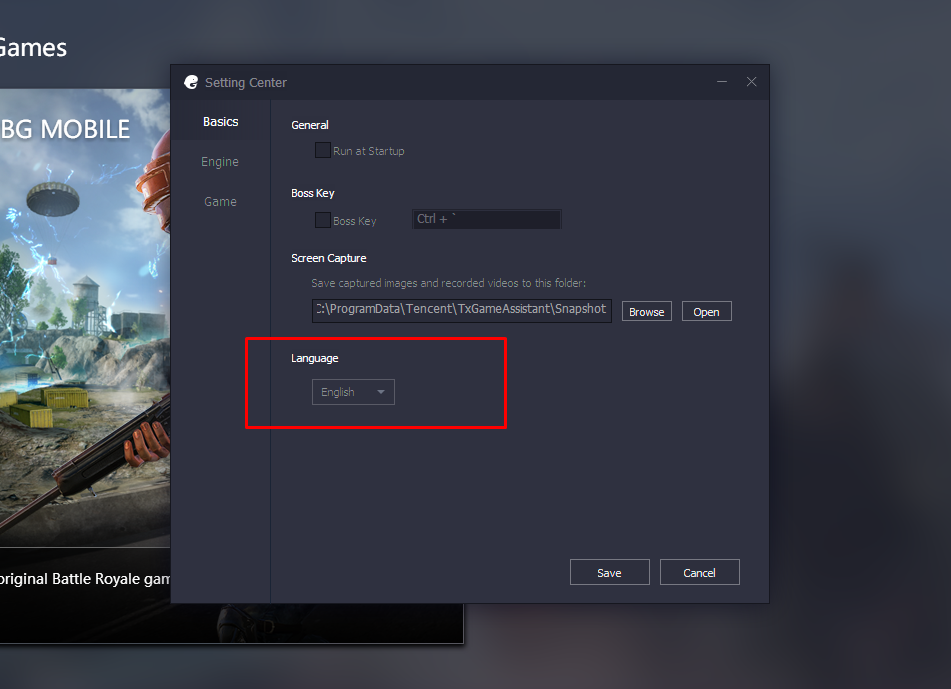Enable the Run at Startup checkbox
This screenshot has width=951, height=689.
click(323, 150)
